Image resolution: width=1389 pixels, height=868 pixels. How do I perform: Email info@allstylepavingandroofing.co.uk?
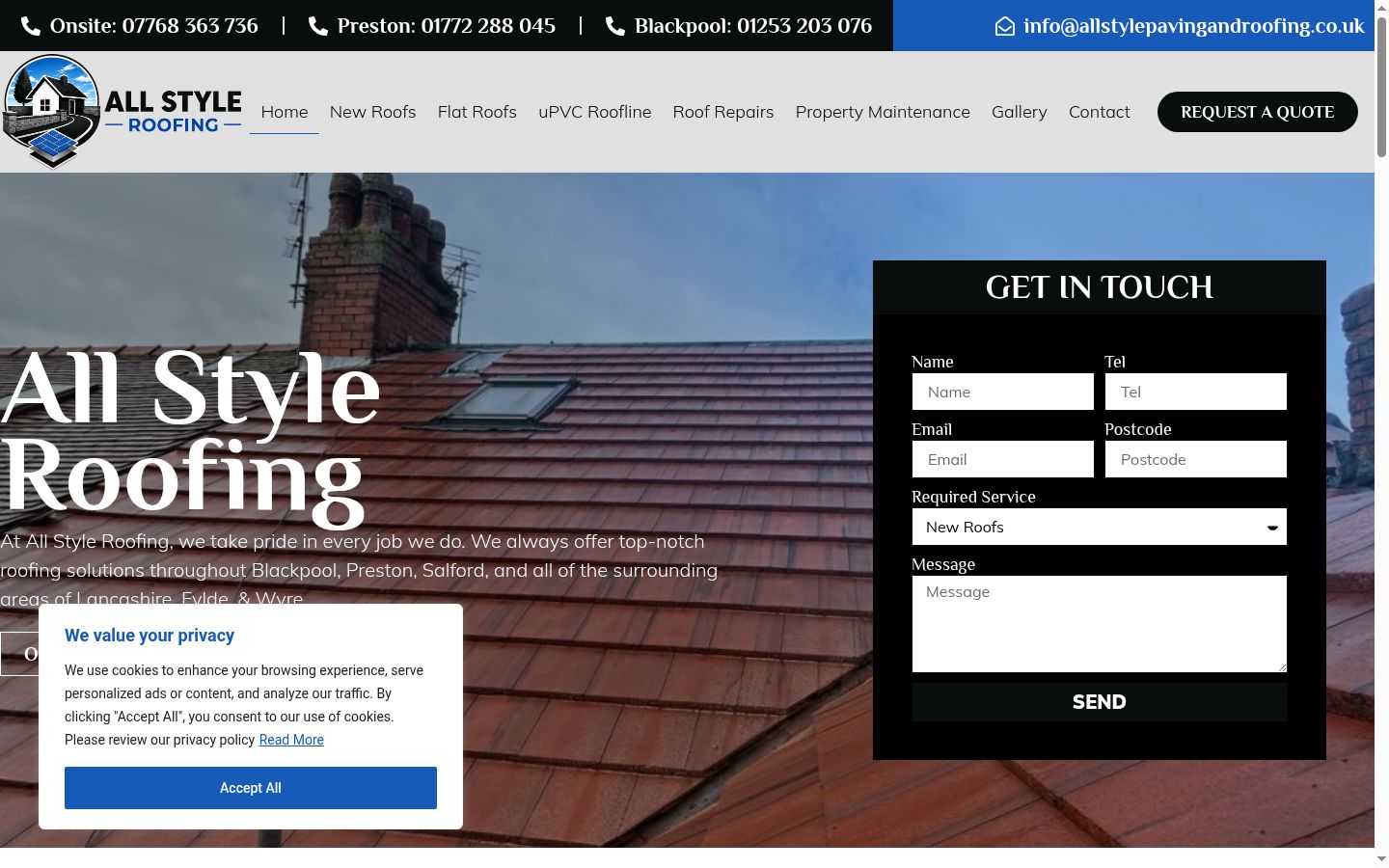[x=1194, y=26]
